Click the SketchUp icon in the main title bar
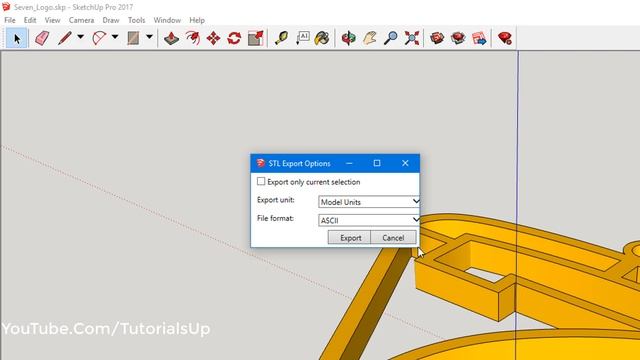Screen dimensions: 640x360 pyautogui.click(x=6, y=7)
